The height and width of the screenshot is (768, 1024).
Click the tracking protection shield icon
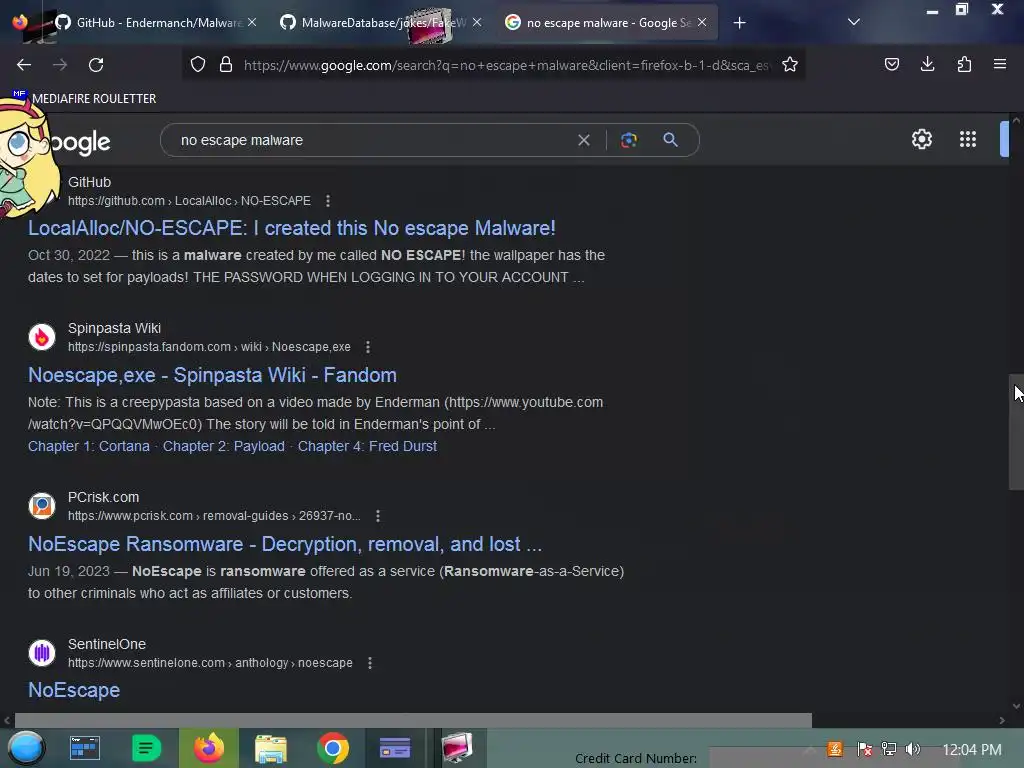tap(198, 64)
